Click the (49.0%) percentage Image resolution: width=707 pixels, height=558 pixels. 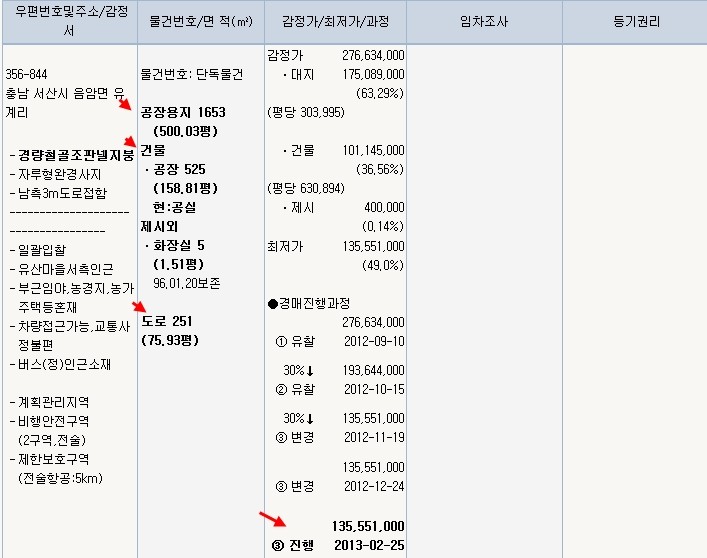coord(383,265)
